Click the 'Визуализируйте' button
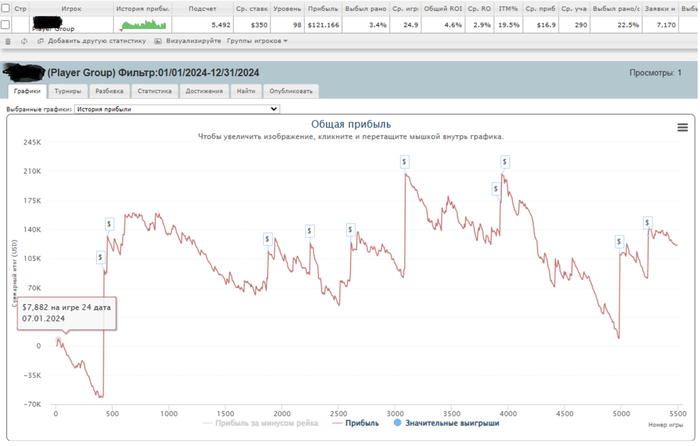 click(x=193, y=41)
